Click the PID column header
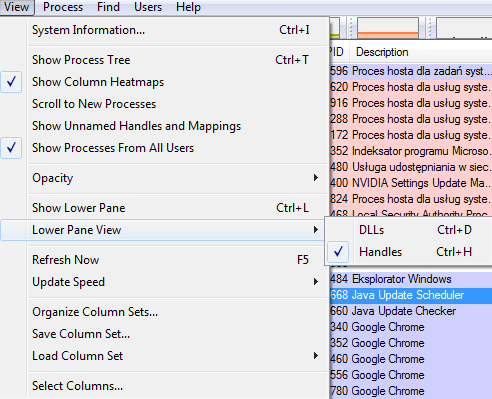This screenshot has width=492, height=399. pos(339,52)
